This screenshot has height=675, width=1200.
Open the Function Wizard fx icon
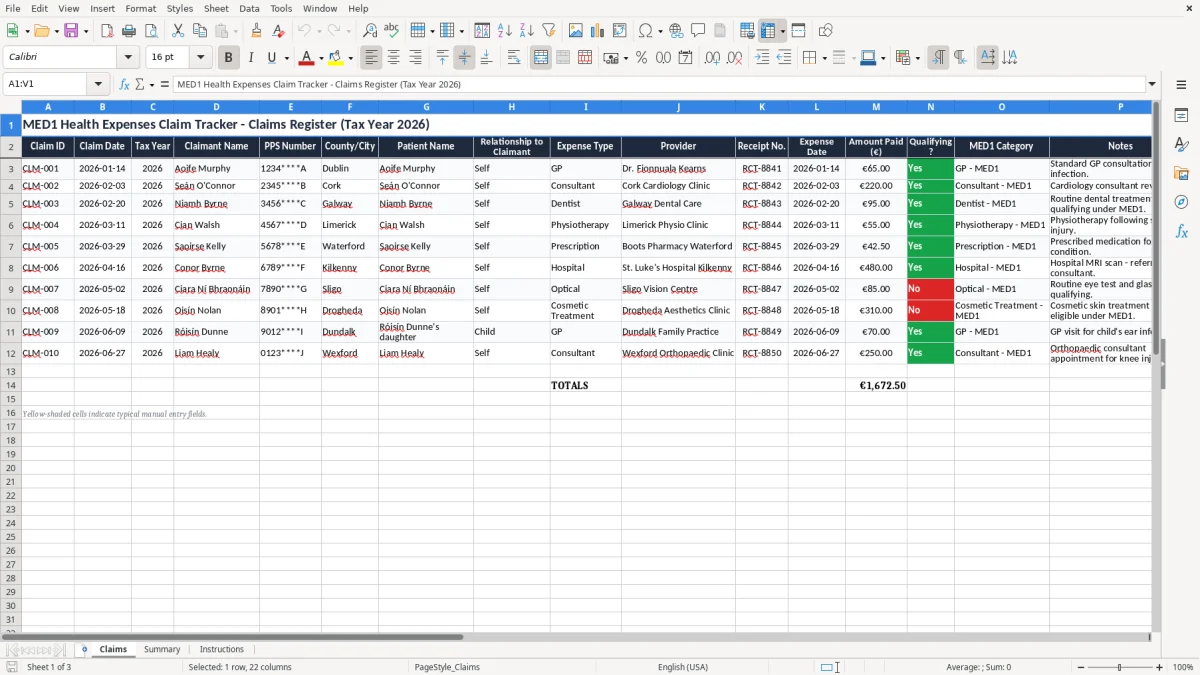(x=124, y=85)
